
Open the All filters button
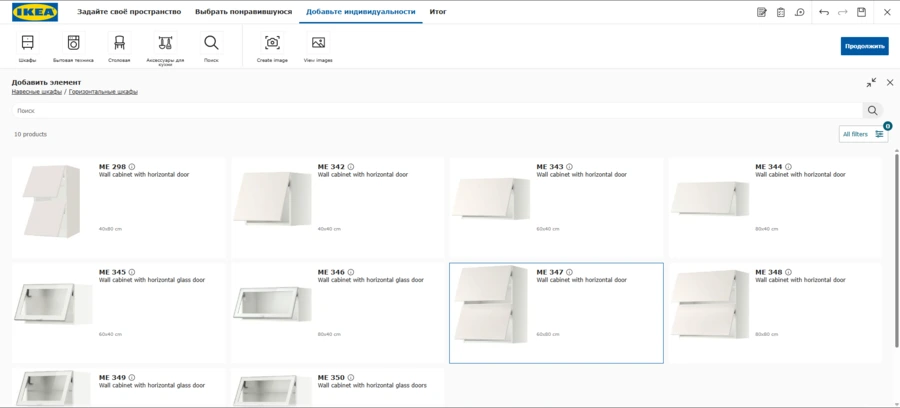coord(863,134)
